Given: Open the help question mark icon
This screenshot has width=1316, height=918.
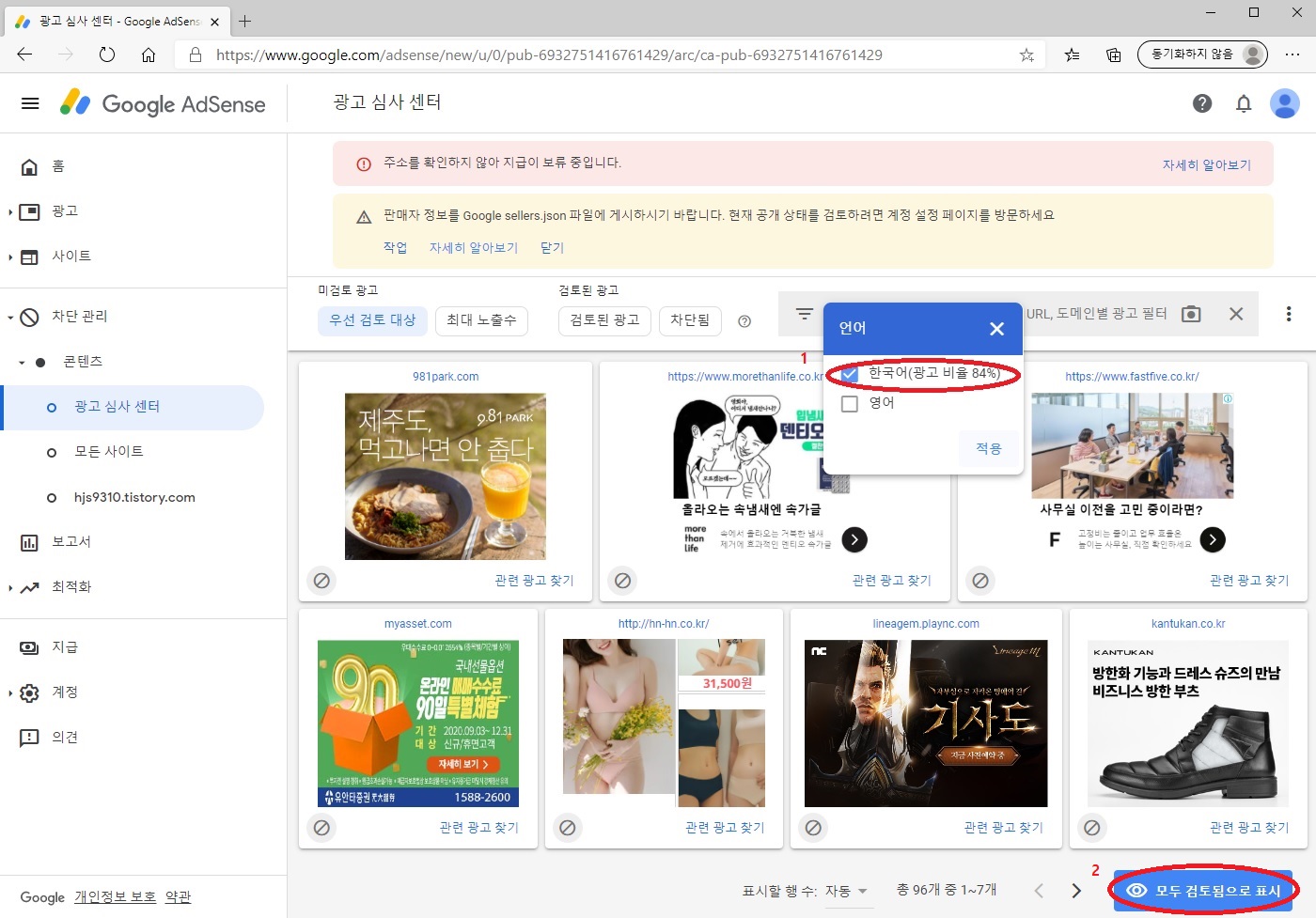Looking at the screenshot, I should click(x=1202, y=103).
